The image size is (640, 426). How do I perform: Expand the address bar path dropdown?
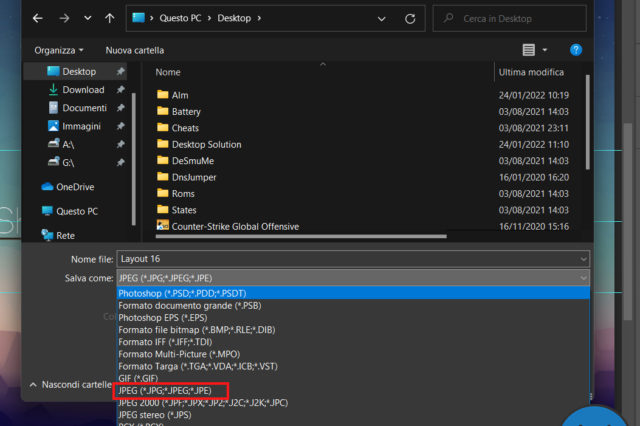tap(382, 18)
